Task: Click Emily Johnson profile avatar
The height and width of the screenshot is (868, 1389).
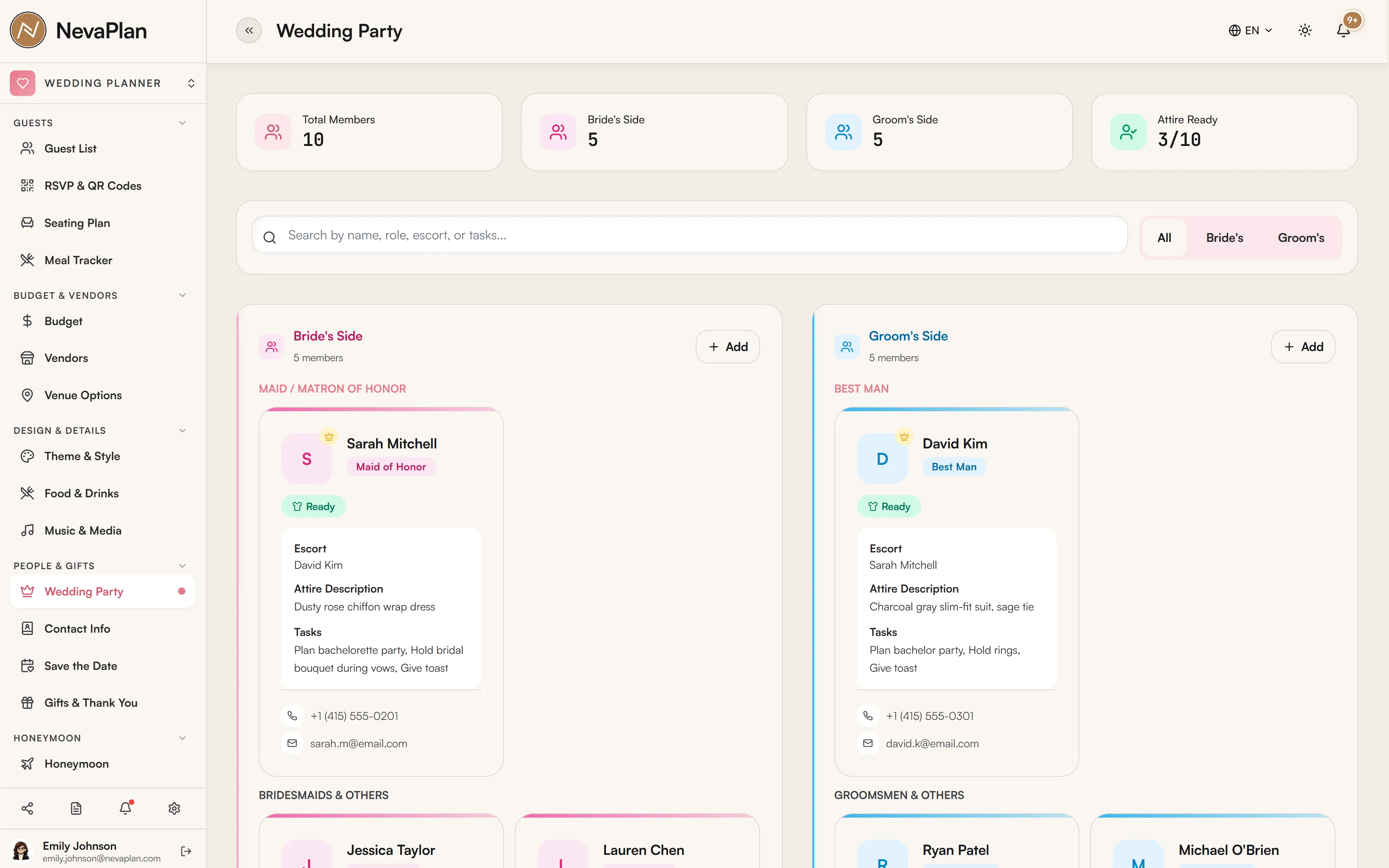Action: tap(22, 851)
